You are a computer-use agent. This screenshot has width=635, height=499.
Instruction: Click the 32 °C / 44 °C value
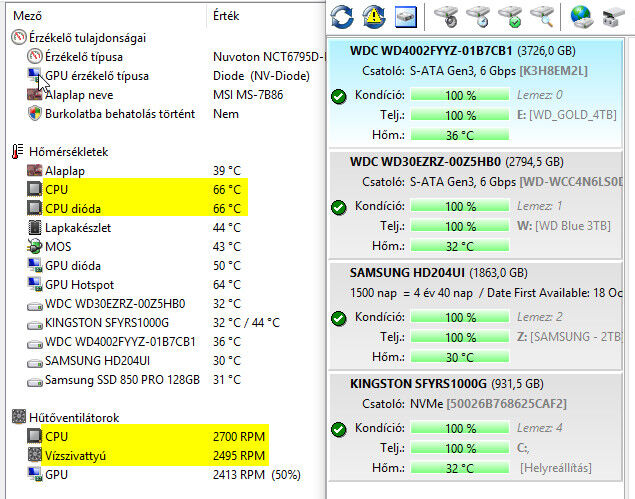coord(246,323)
